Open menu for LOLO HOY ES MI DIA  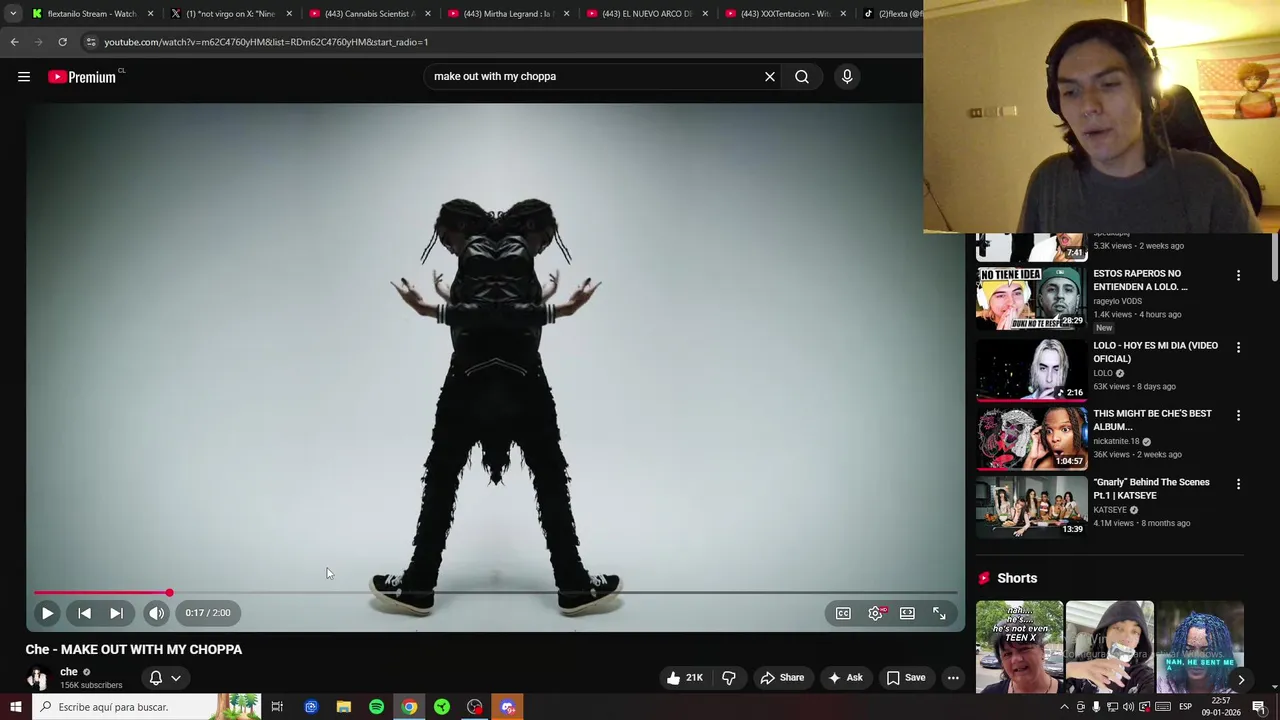point(1238,347)
